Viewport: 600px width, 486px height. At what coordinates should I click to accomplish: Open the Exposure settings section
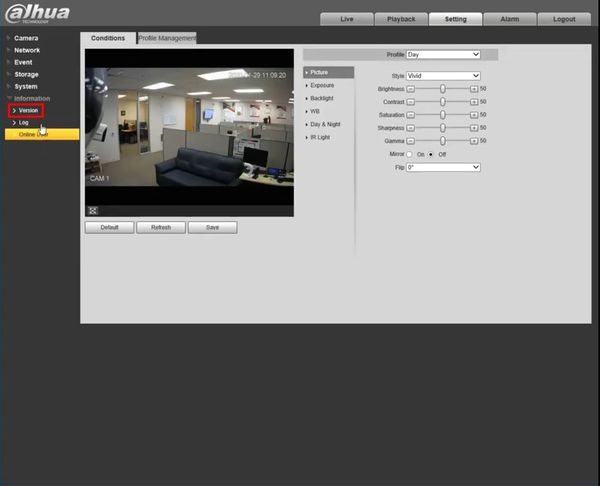322,85
